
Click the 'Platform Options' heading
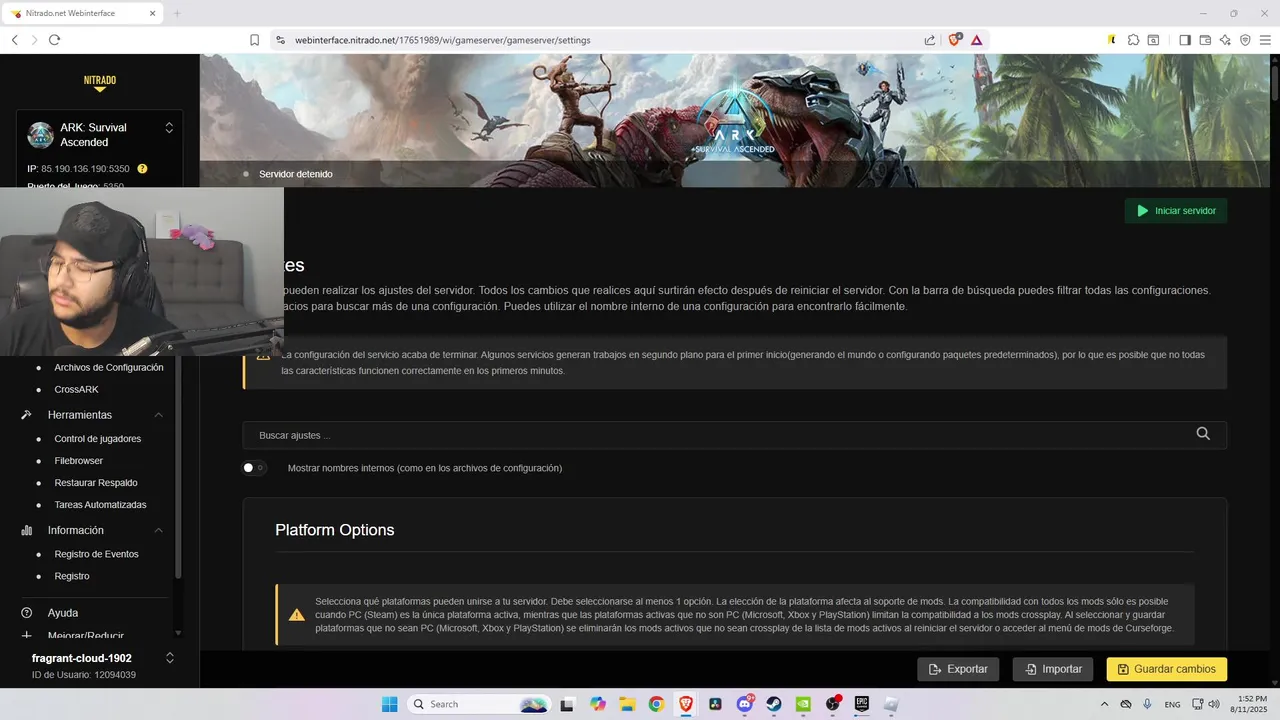point(335,530)
